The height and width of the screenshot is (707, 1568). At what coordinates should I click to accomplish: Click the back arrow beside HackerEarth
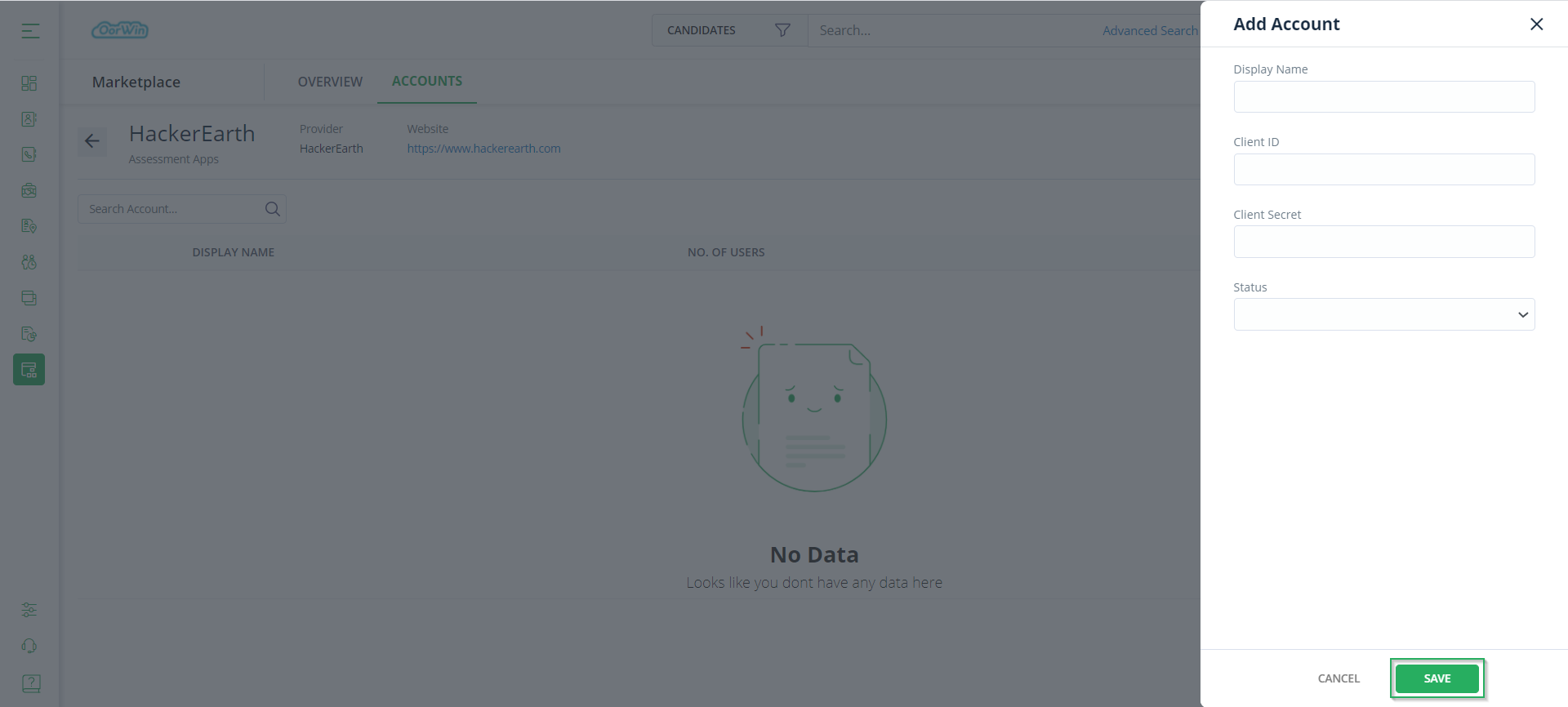(x=92, y=141)
